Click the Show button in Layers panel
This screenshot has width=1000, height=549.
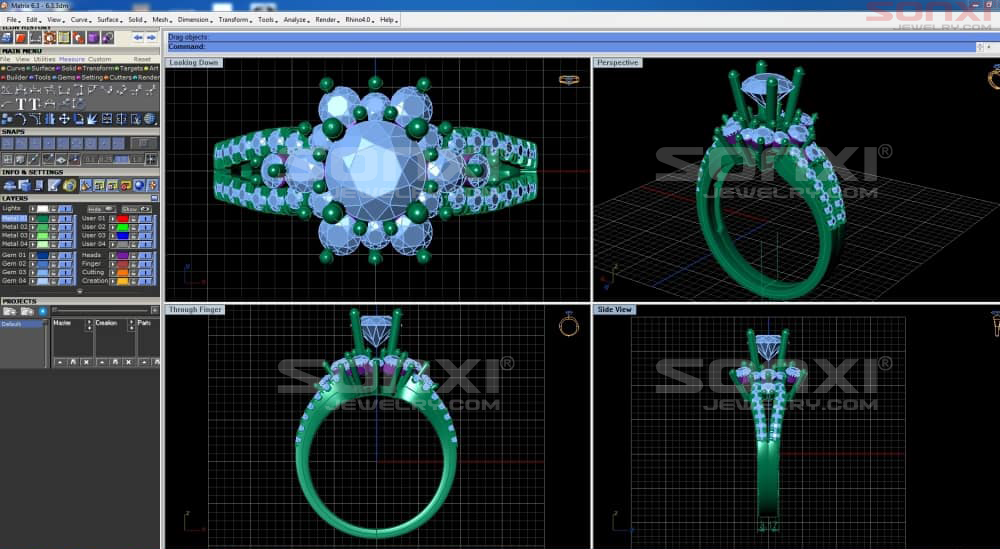tap(136, 209)
